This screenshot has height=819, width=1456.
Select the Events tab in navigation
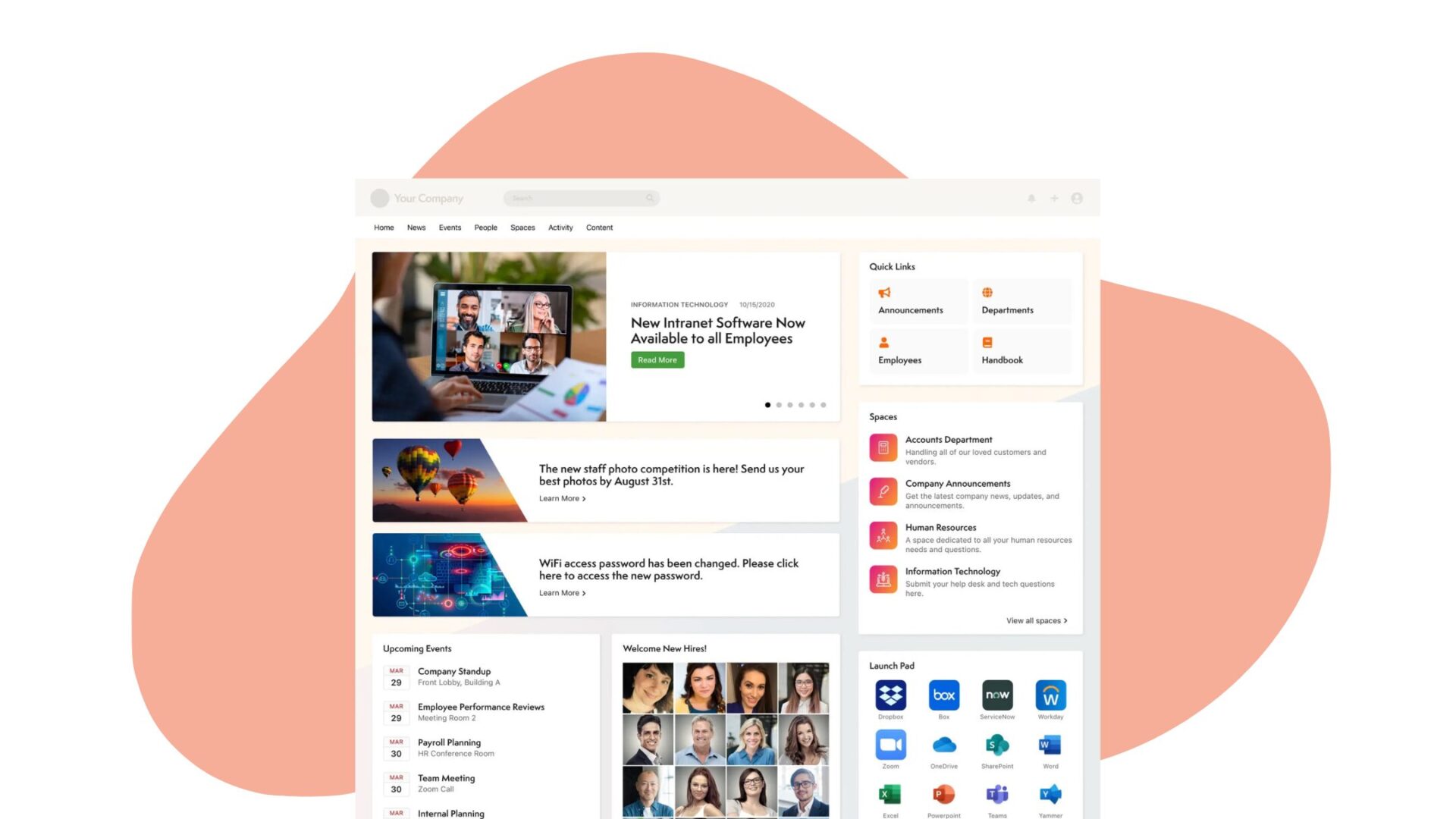coord(448,227)
